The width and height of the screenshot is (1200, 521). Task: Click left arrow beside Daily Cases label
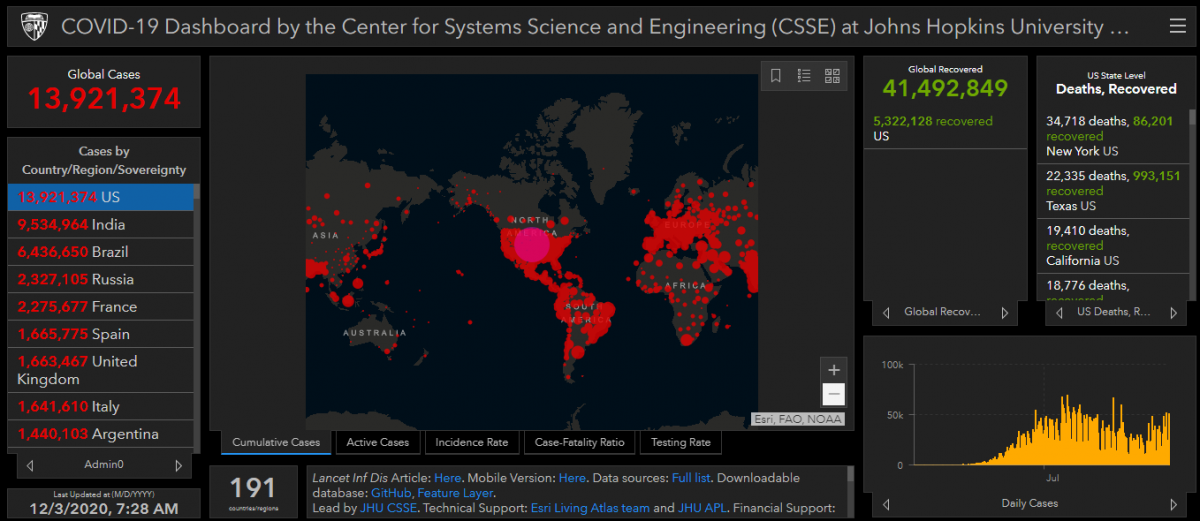886,503
